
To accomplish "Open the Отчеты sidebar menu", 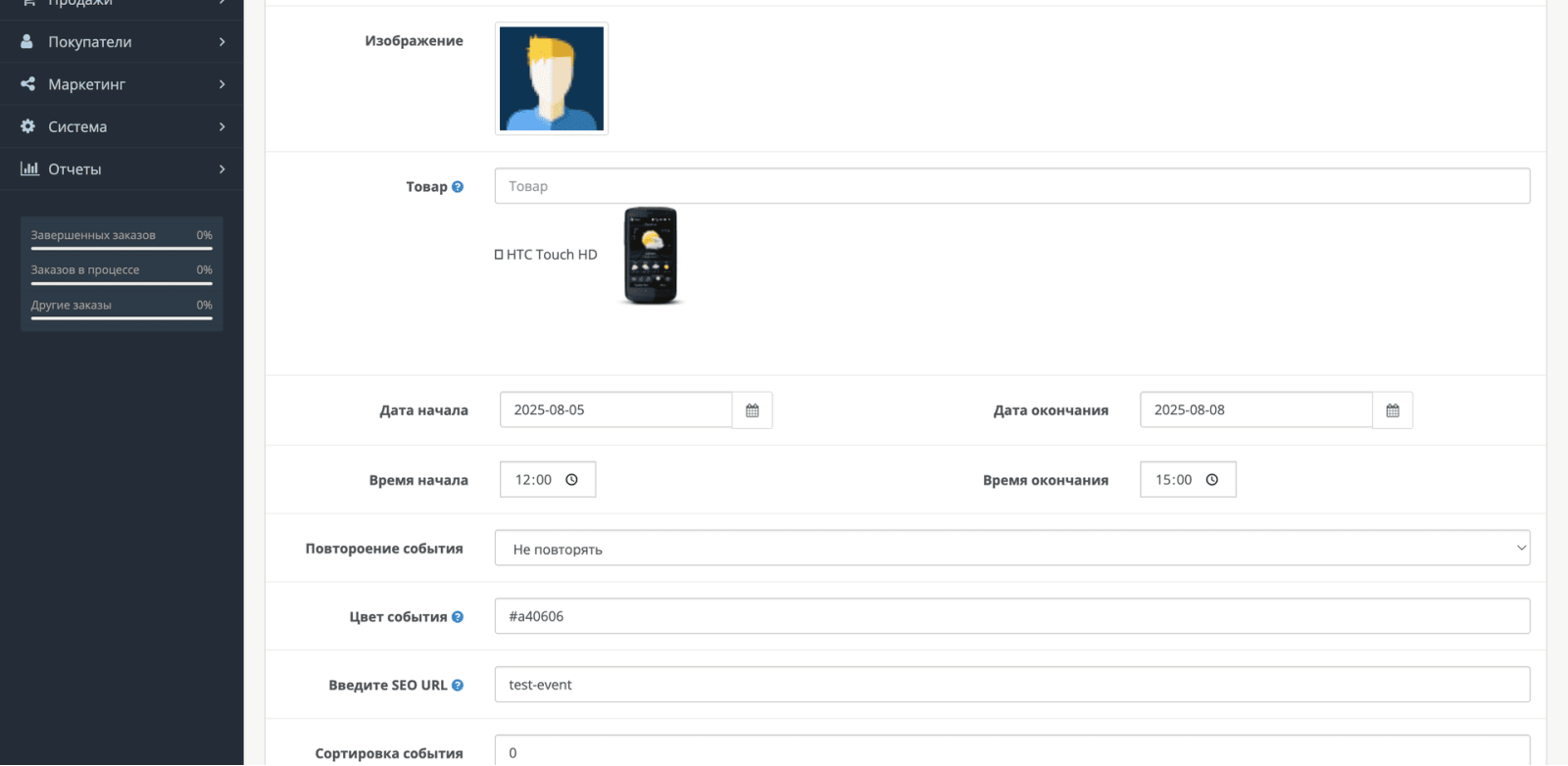I will tap(122, 168).
